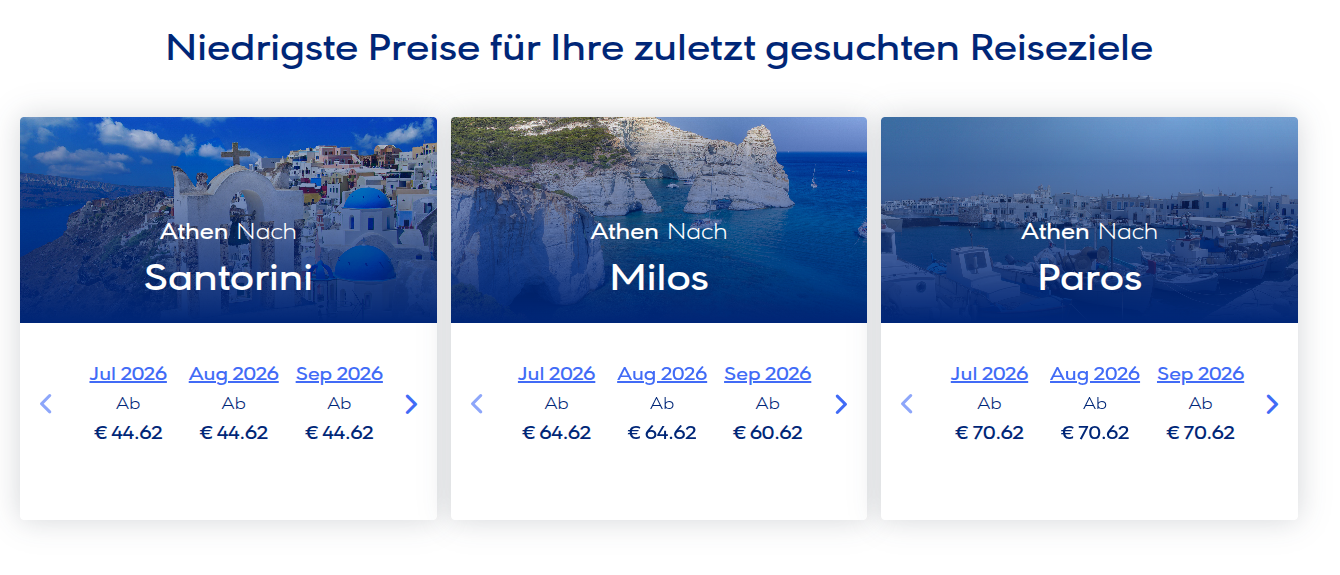This screenshot has height=575, width=1340.
Task: Show next months for Santorini prices
Action: pos(411,404)
